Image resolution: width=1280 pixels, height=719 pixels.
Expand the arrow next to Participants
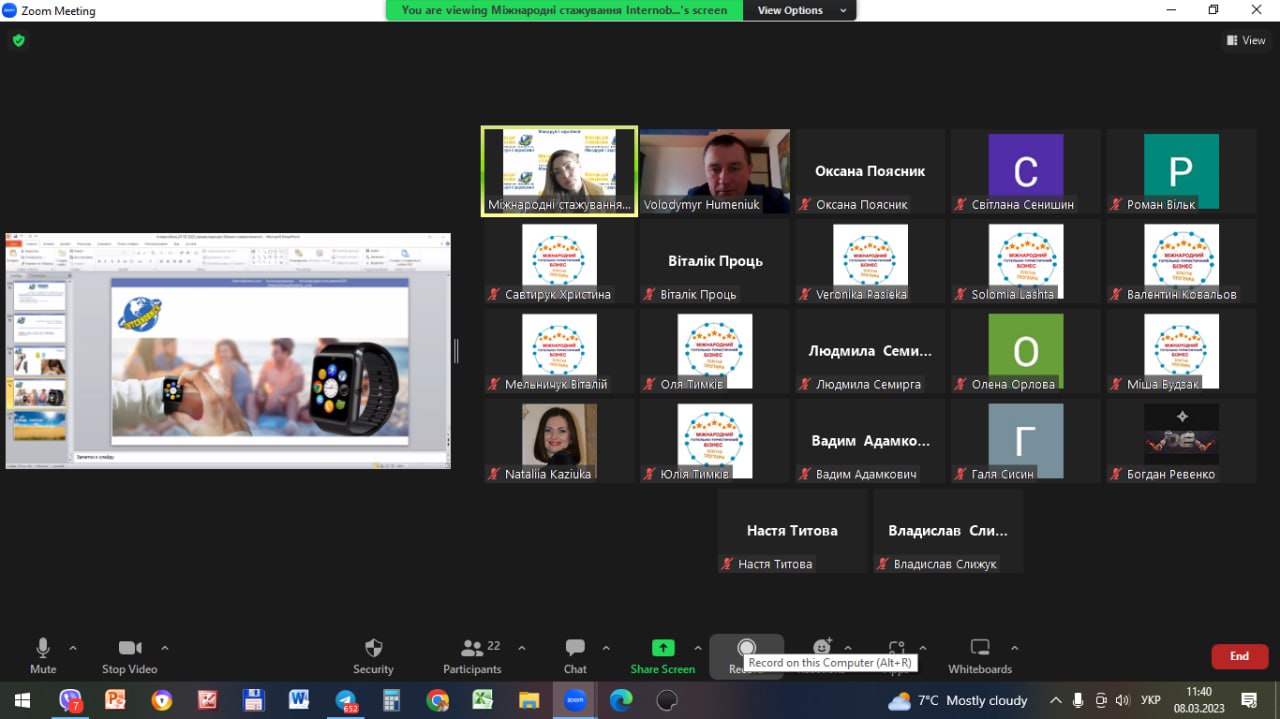pyautogui.click(x=521, y=648)
